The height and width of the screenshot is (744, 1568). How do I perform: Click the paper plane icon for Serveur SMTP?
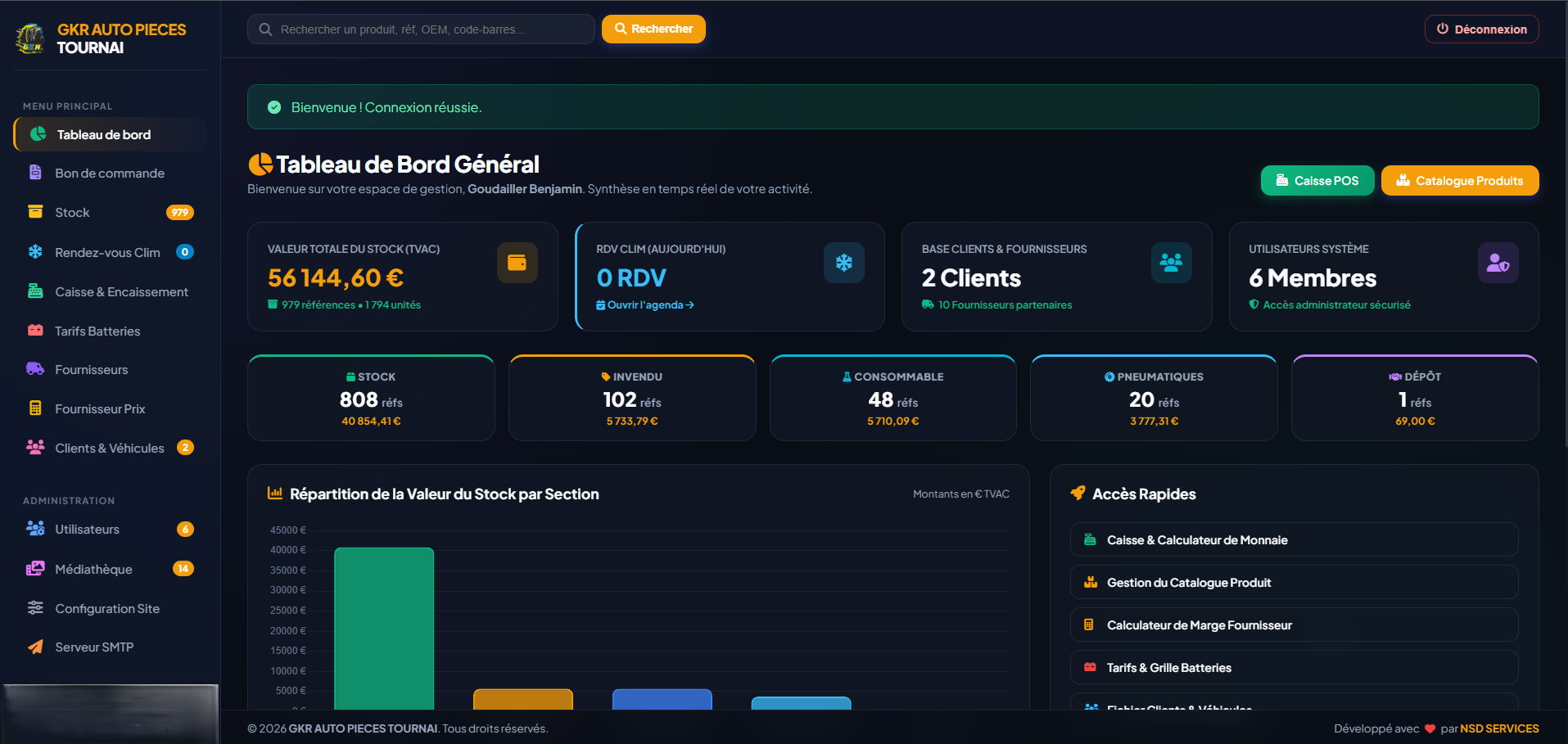point(35,647)
